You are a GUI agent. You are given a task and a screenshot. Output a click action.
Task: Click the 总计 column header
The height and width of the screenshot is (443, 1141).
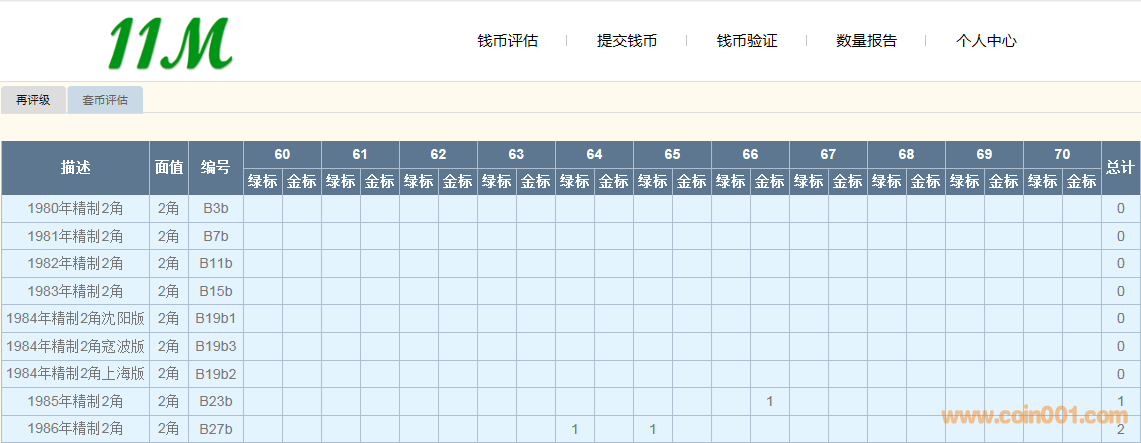tap(1120, 168)
